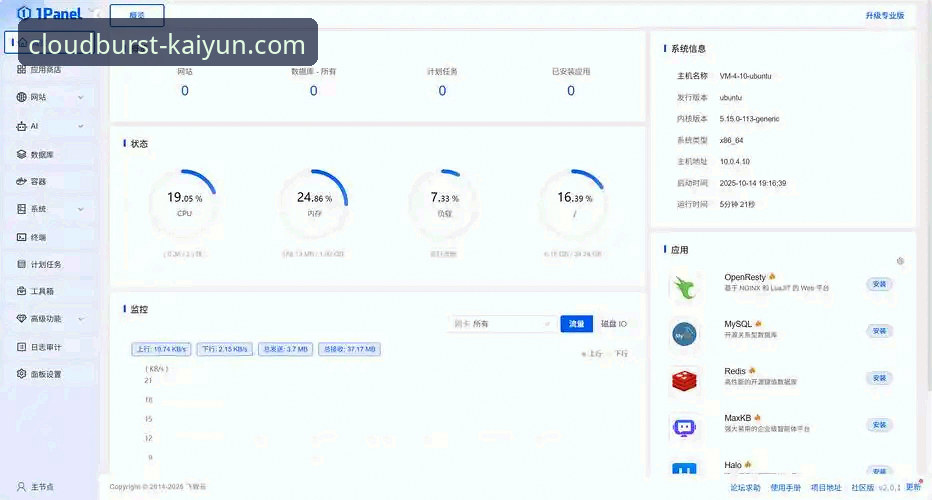Click the OpenResty app logo

point(684,287)
